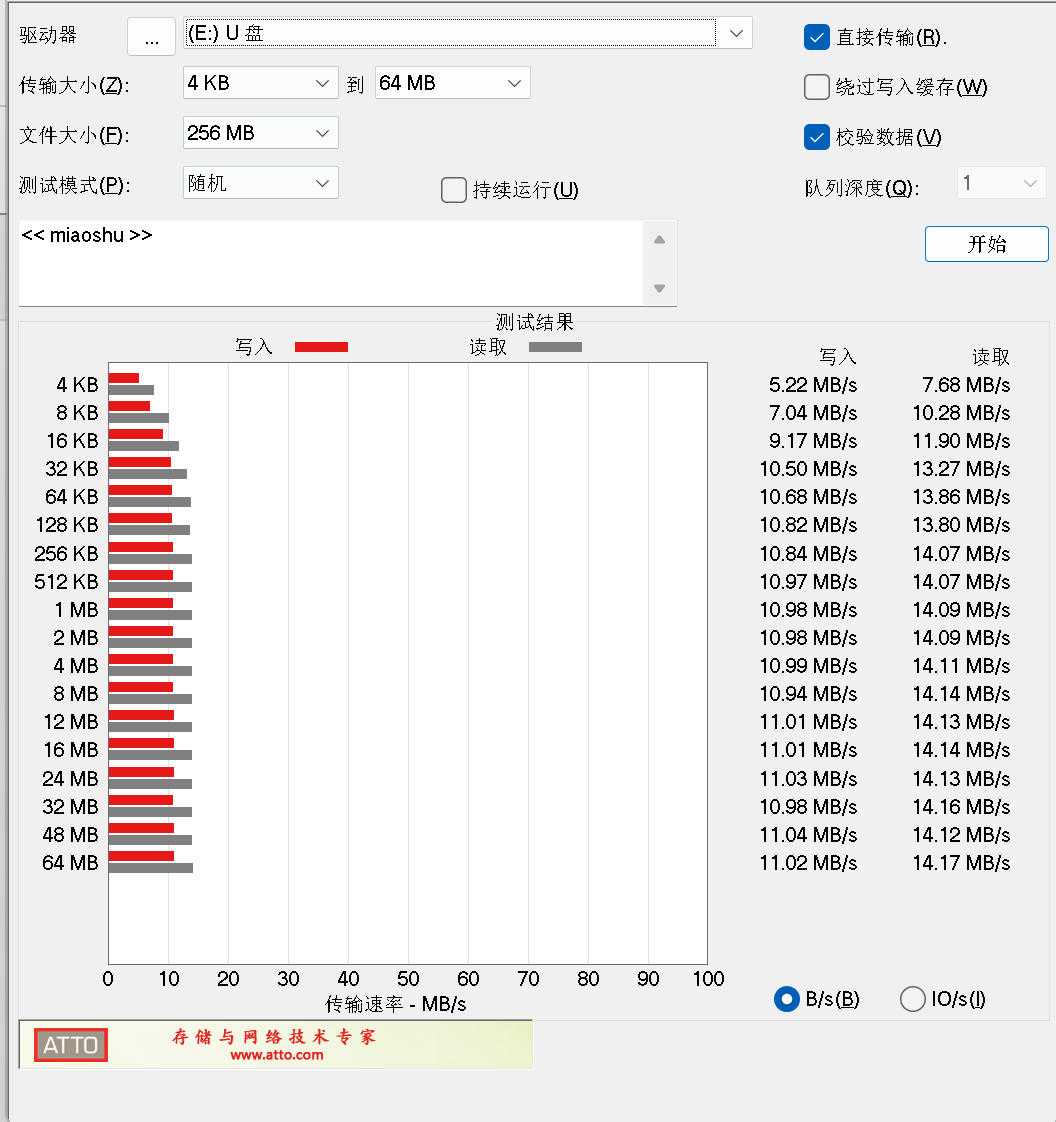1056x1122 pixels.
Task: Click the red 写入 legend swatch
Action: click(320, 347)
